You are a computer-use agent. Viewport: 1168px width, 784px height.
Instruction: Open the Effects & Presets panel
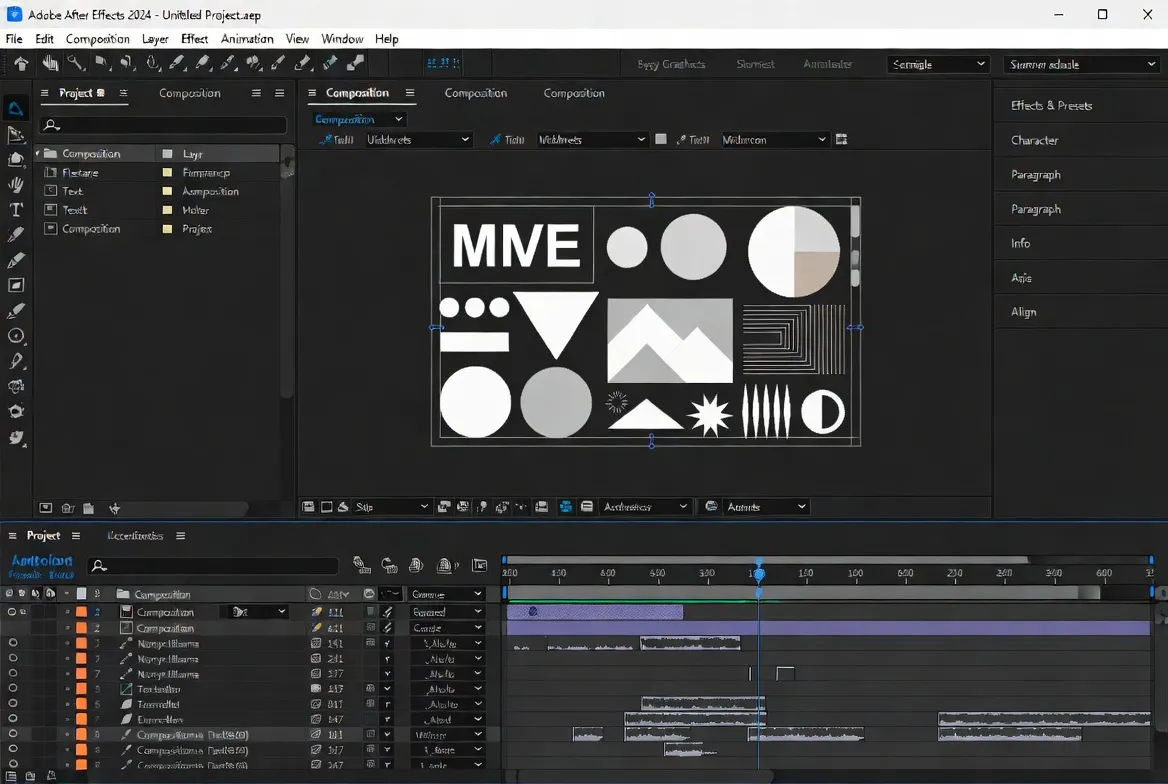pyautogui.click(x=1051, y=106)
